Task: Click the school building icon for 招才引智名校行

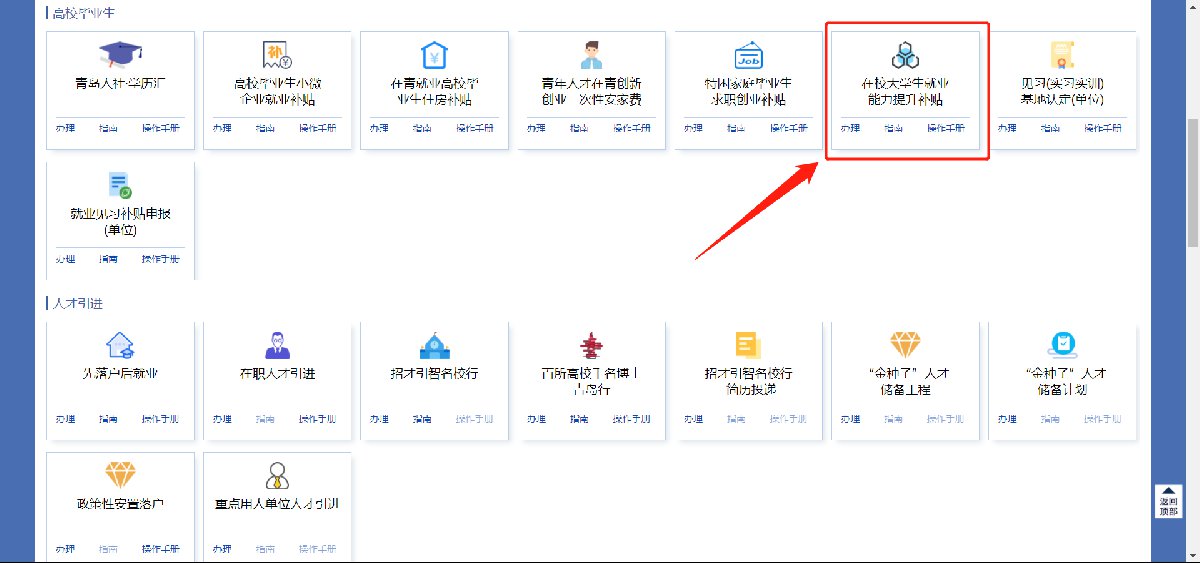Action: [434, 345]
